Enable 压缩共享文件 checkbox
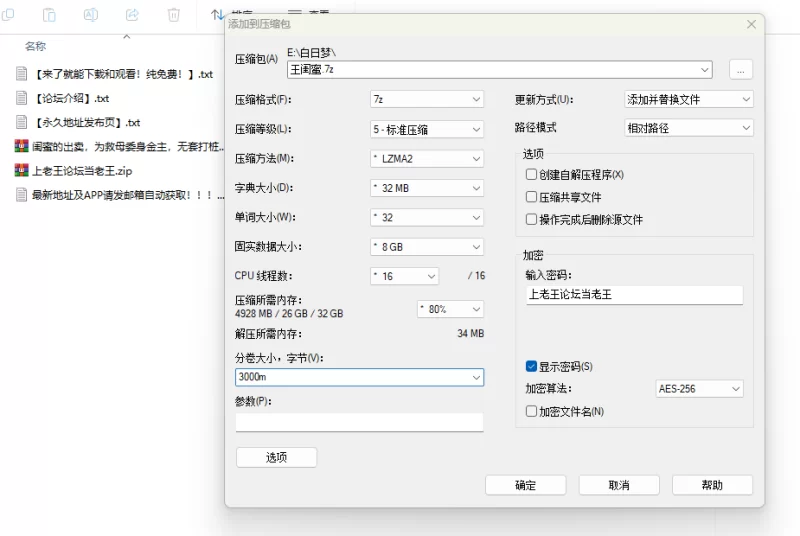Image resolution: width=800 pixels, height=536 pixels. click(x=531, y=197)
